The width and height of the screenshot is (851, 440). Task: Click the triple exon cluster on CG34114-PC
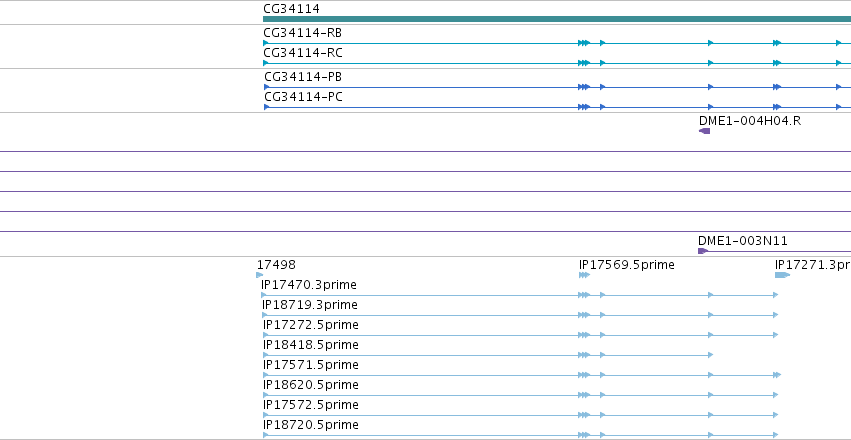point(584,107)
